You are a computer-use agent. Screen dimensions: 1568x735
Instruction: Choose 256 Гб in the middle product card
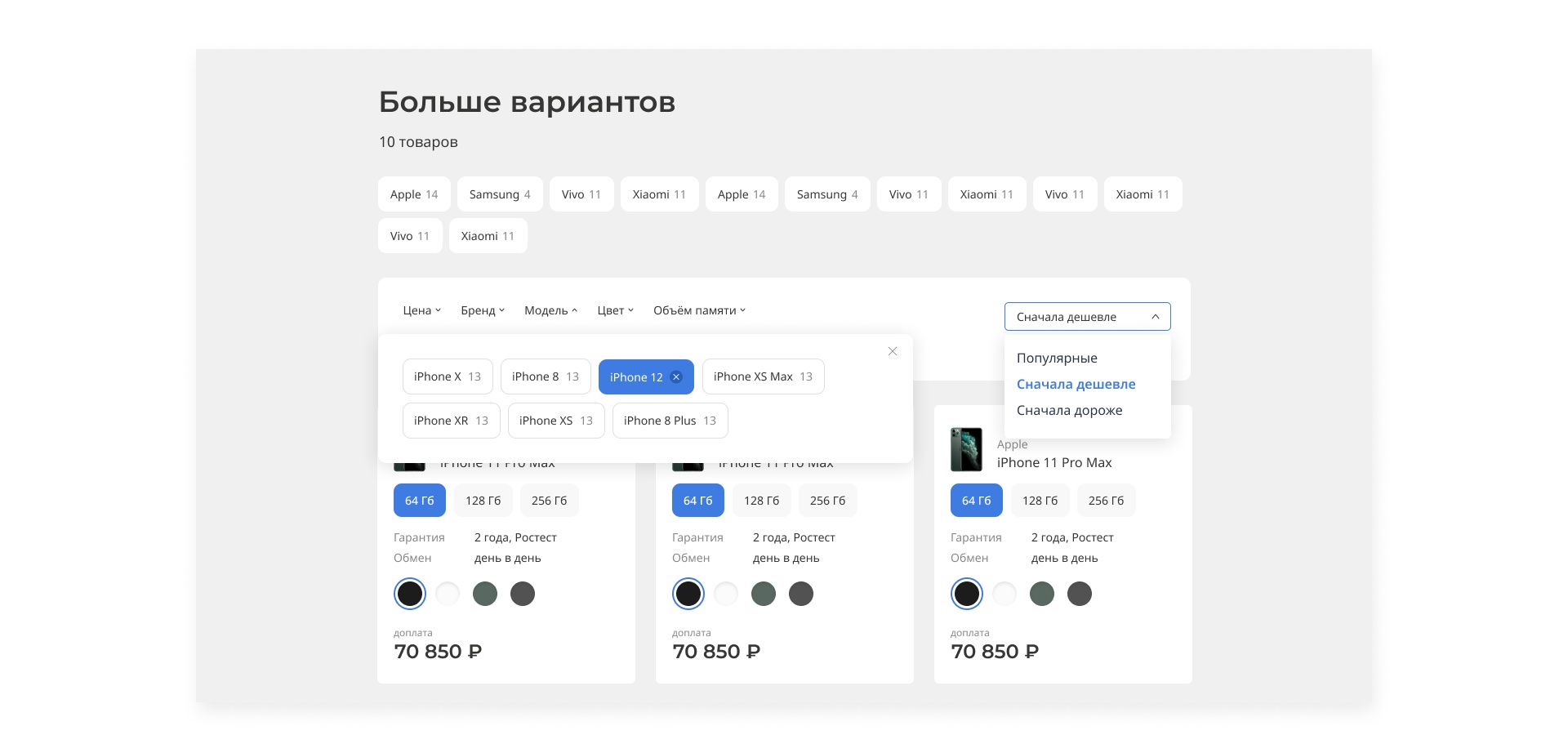[x=828, y=501]
